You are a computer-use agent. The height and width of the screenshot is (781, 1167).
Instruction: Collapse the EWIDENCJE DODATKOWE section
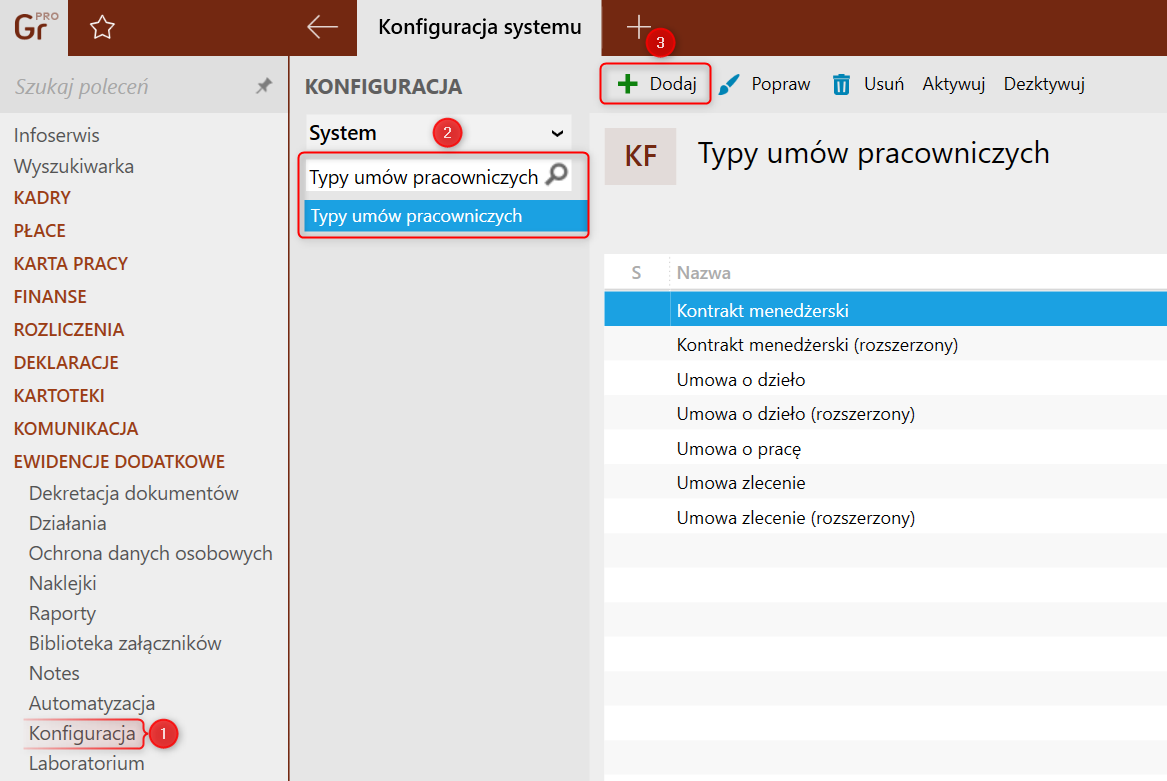coord(119,462)
